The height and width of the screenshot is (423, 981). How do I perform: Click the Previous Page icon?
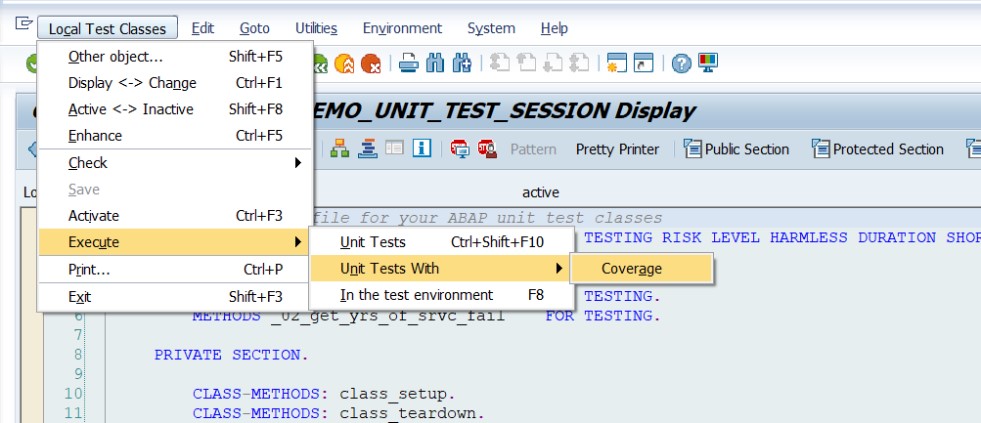pyautogui.click(x=526, y=63)
